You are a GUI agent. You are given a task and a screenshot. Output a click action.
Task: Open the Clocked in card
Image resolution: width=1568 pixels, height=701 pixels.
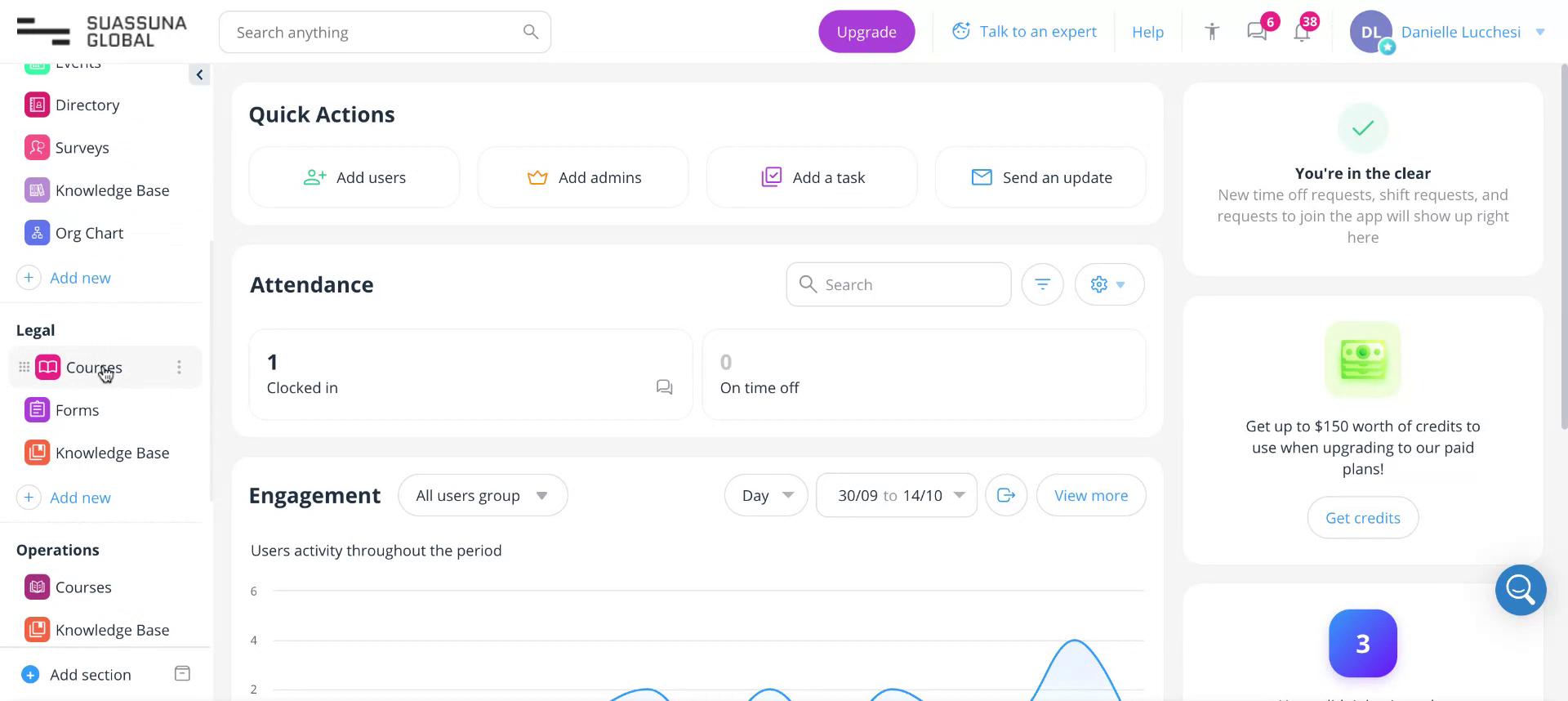470,374
